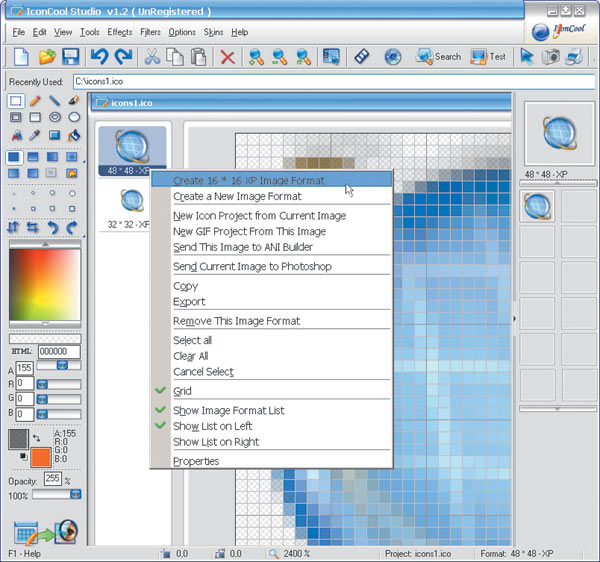Select the Text tool with letter A
The image size is (600, 562).
16,135
